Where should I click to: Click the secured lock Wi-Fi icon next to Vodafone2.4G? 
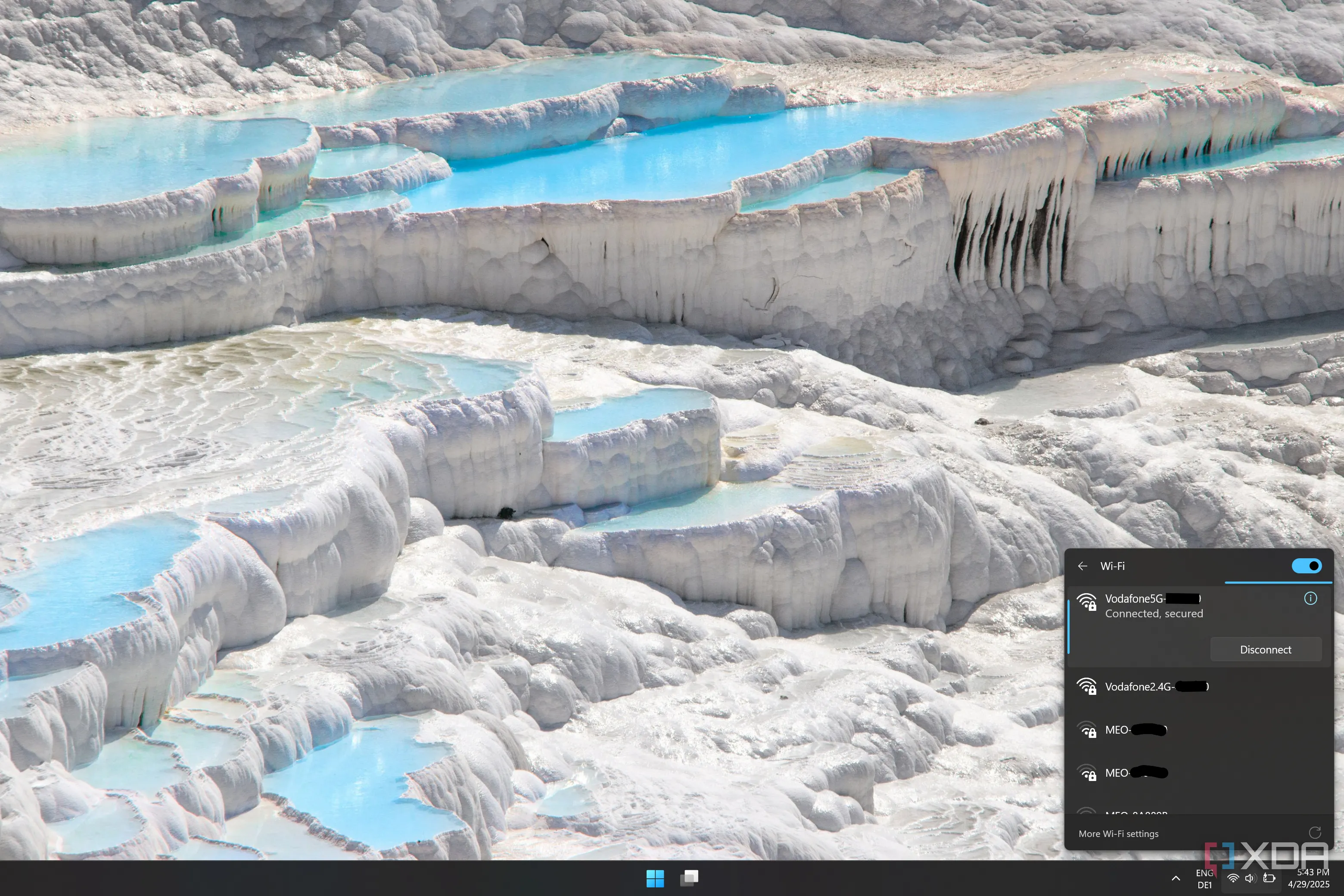click(x=1087, y=686)
